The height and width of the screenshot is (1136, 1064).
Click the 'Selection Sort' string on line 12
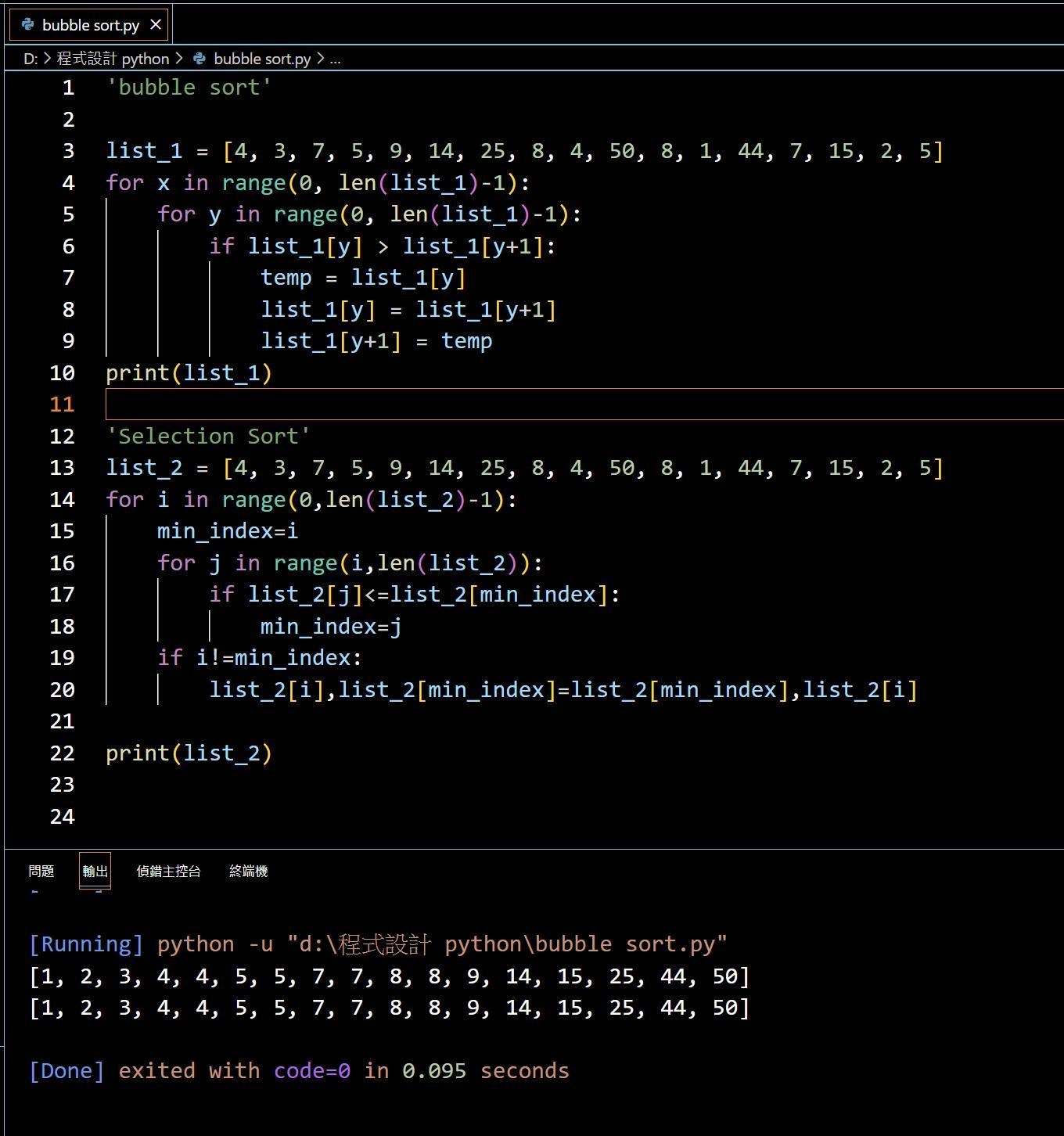click(208, 437)
